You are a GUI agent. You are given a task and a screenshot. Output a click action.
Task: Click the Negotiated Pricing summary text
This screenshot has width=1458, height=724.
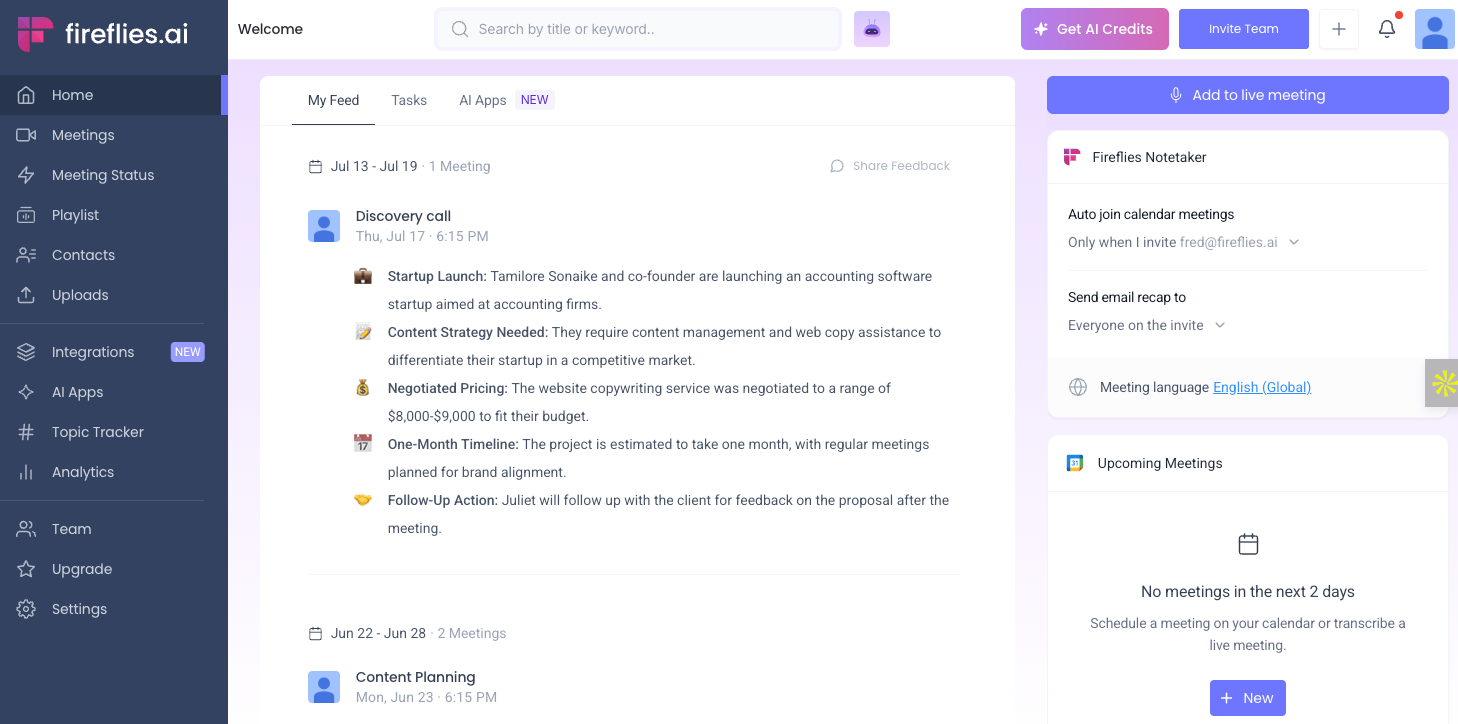point(639,402)
